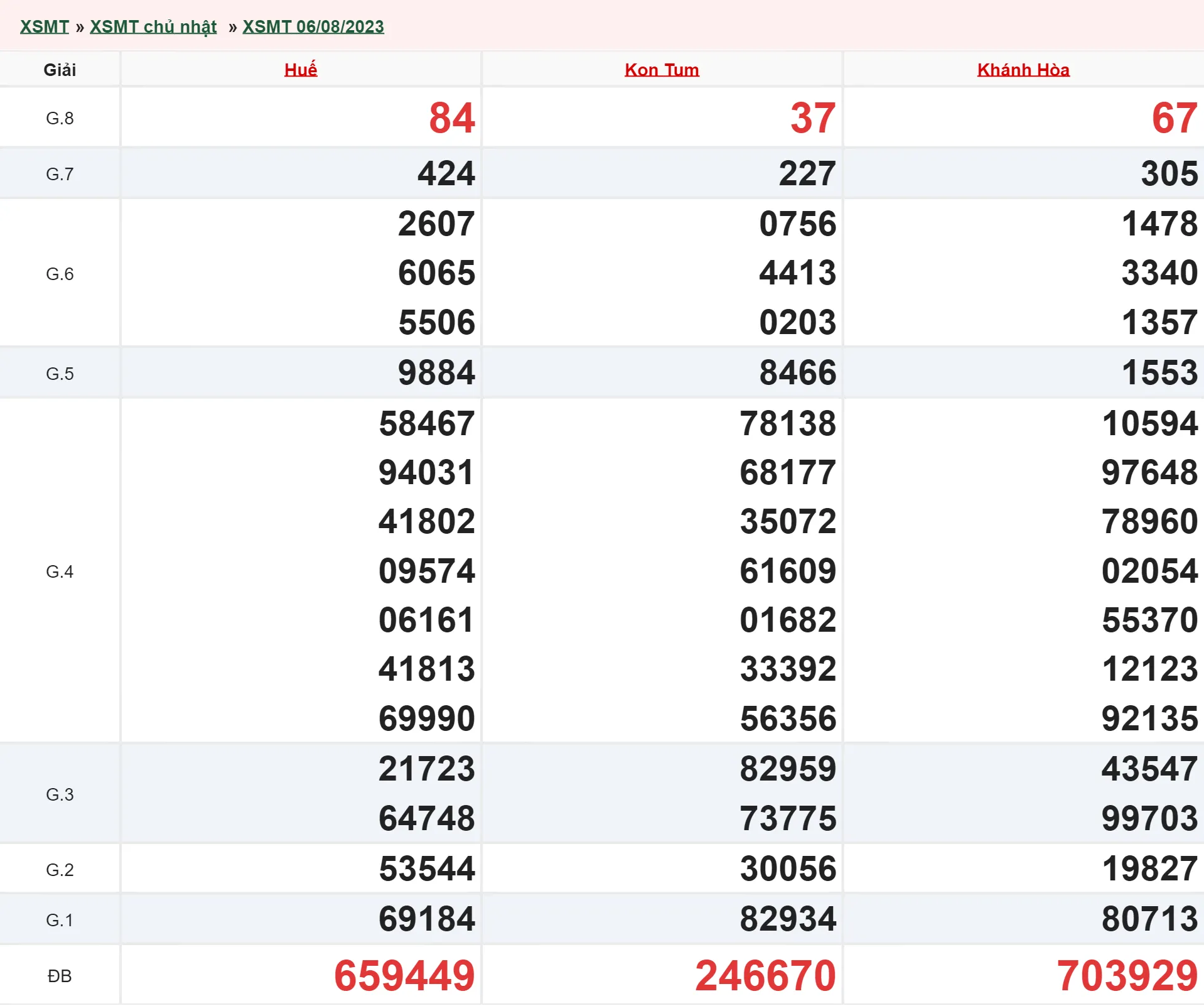This screenshot has height=1006, width=1204.
Task: Click the Huế G.1 number 69184
Action: [x=426, y=919]
